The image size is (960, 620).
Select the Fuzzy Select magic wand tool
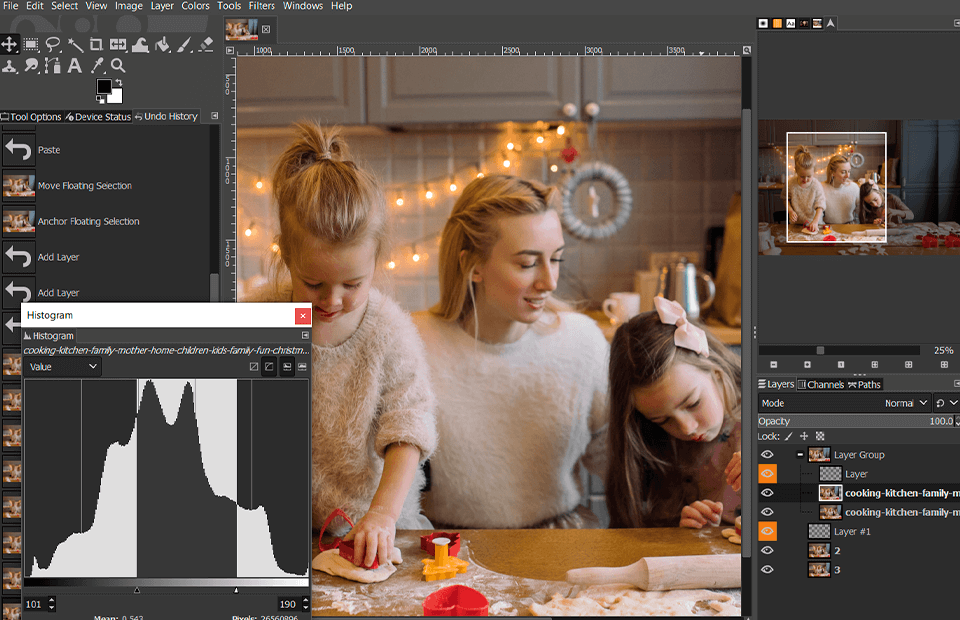(75, 44)
